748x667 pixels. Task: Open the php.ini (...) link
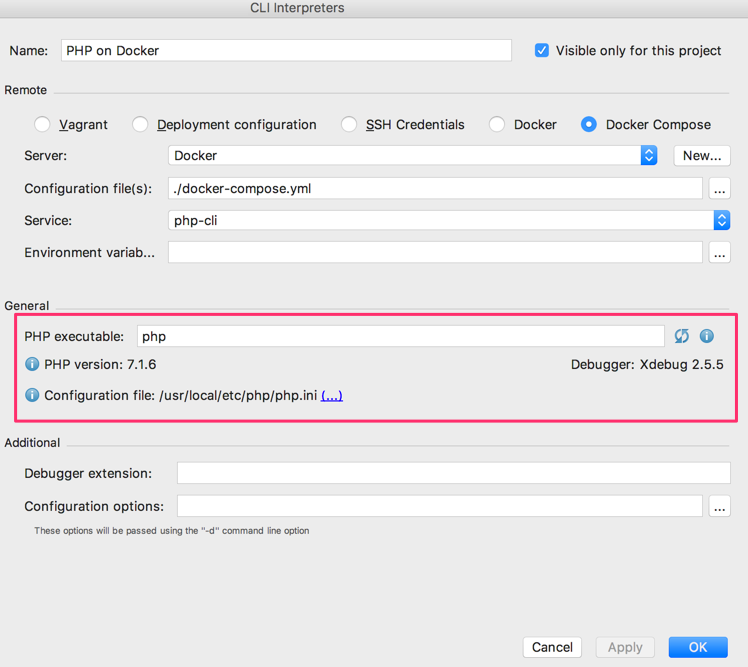(332, 396)
